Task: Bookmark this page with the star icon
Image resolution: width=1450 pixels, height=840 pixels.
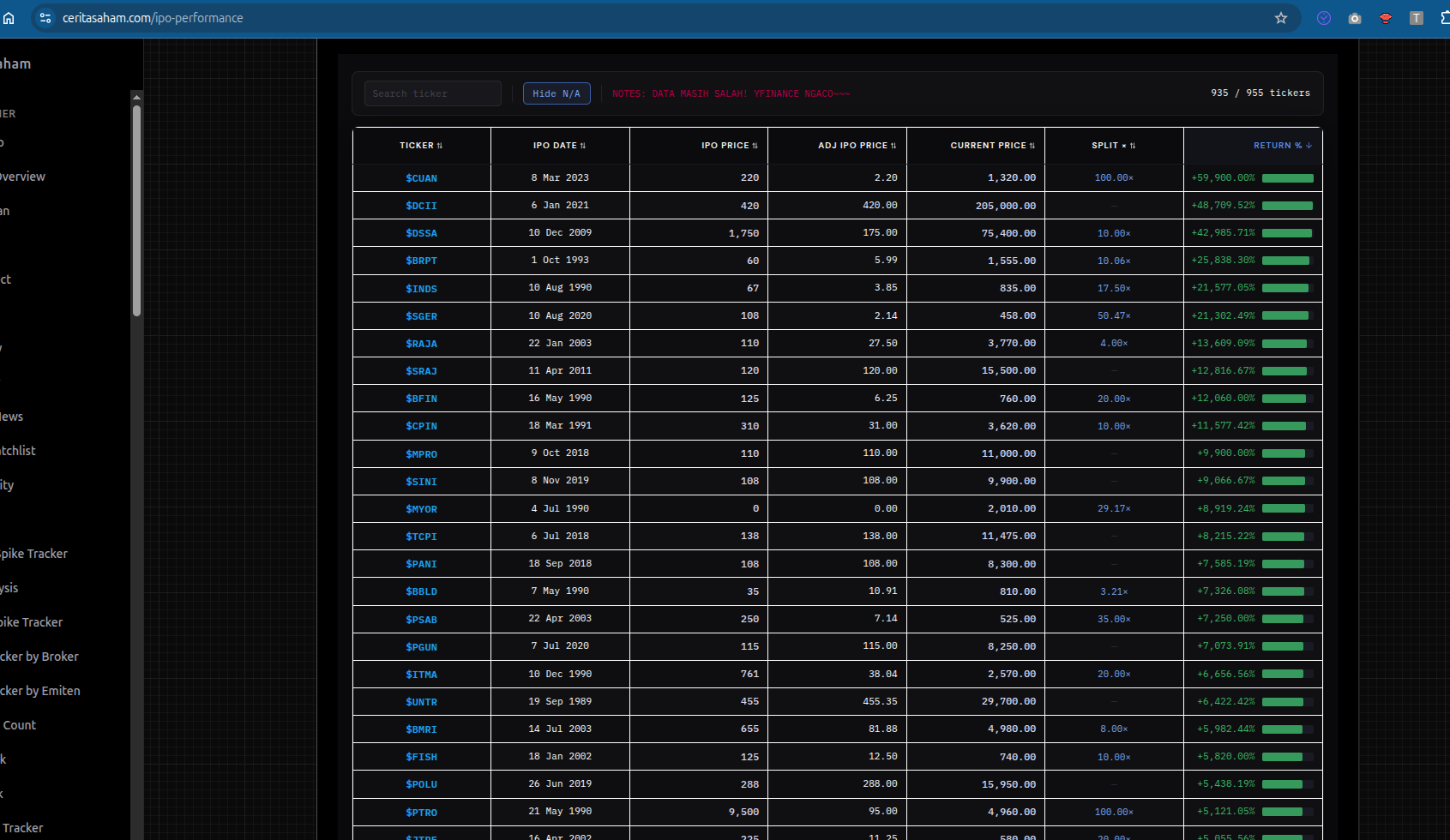Action: click(x=1281, y=18)
